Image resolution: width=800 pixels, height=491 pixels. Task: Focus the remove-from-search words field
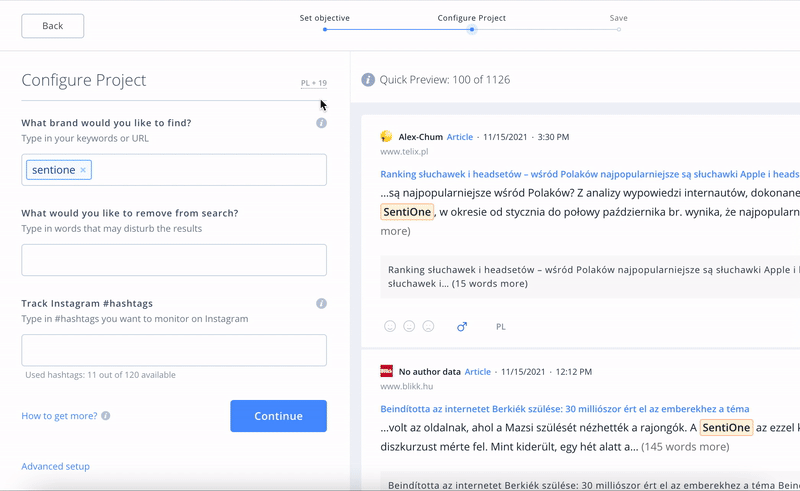click(174, 260)
